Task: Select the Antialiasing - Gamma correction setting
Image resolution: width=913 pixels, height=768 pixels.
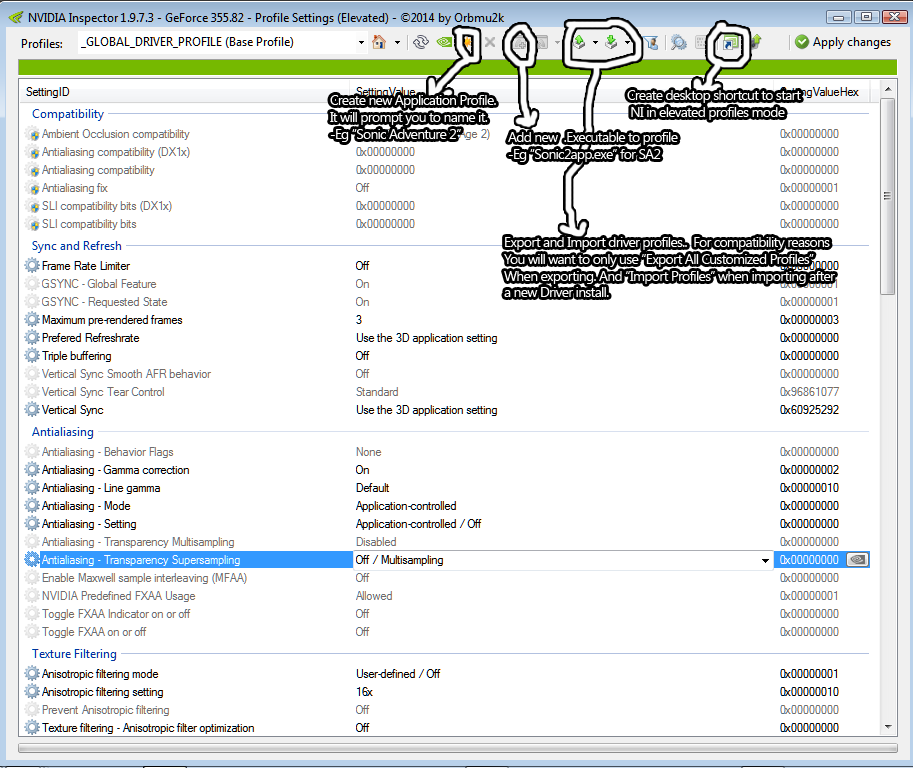Action: [x=115, y=470]
